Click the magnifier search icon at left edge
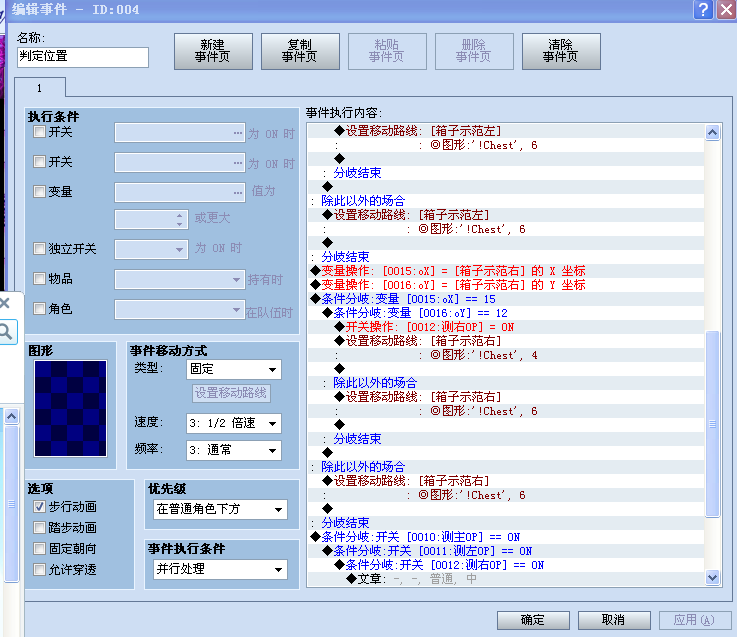The height and width of the screenshot is (637, 737). point(6,332)
